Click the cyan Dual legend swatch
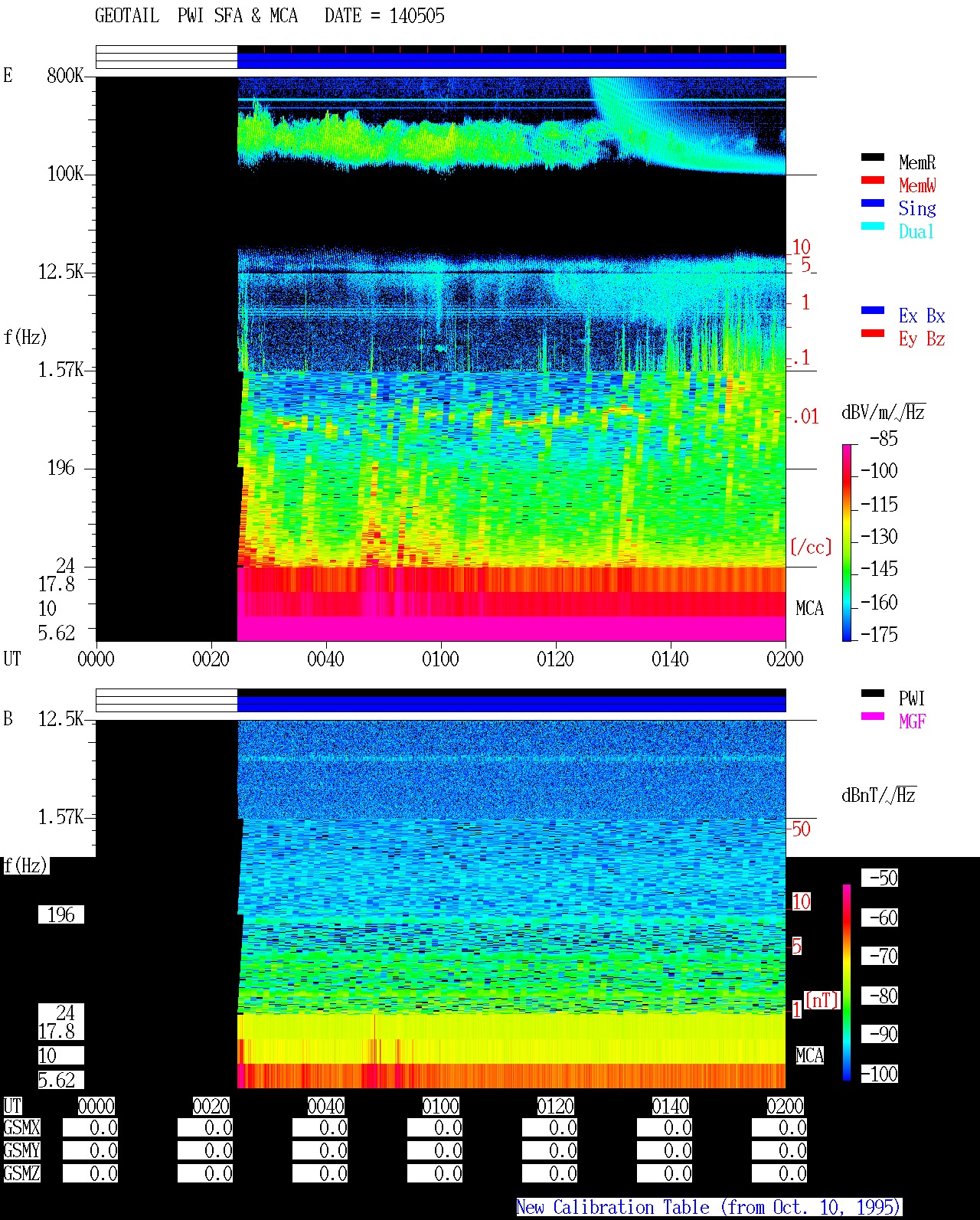This screenshot has width=980, height=1220. pyautogui.click(x=873, y=226)
